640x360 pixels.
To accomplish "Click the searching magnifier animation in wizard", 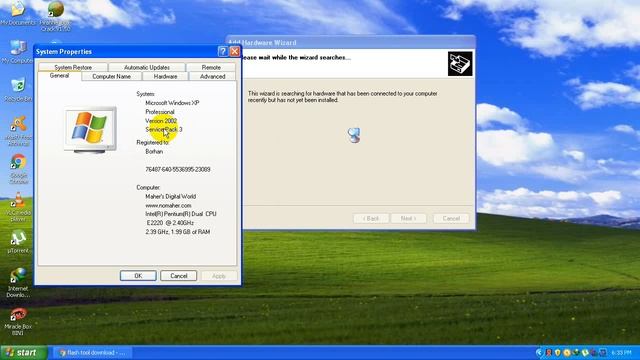I will (354, 135).
